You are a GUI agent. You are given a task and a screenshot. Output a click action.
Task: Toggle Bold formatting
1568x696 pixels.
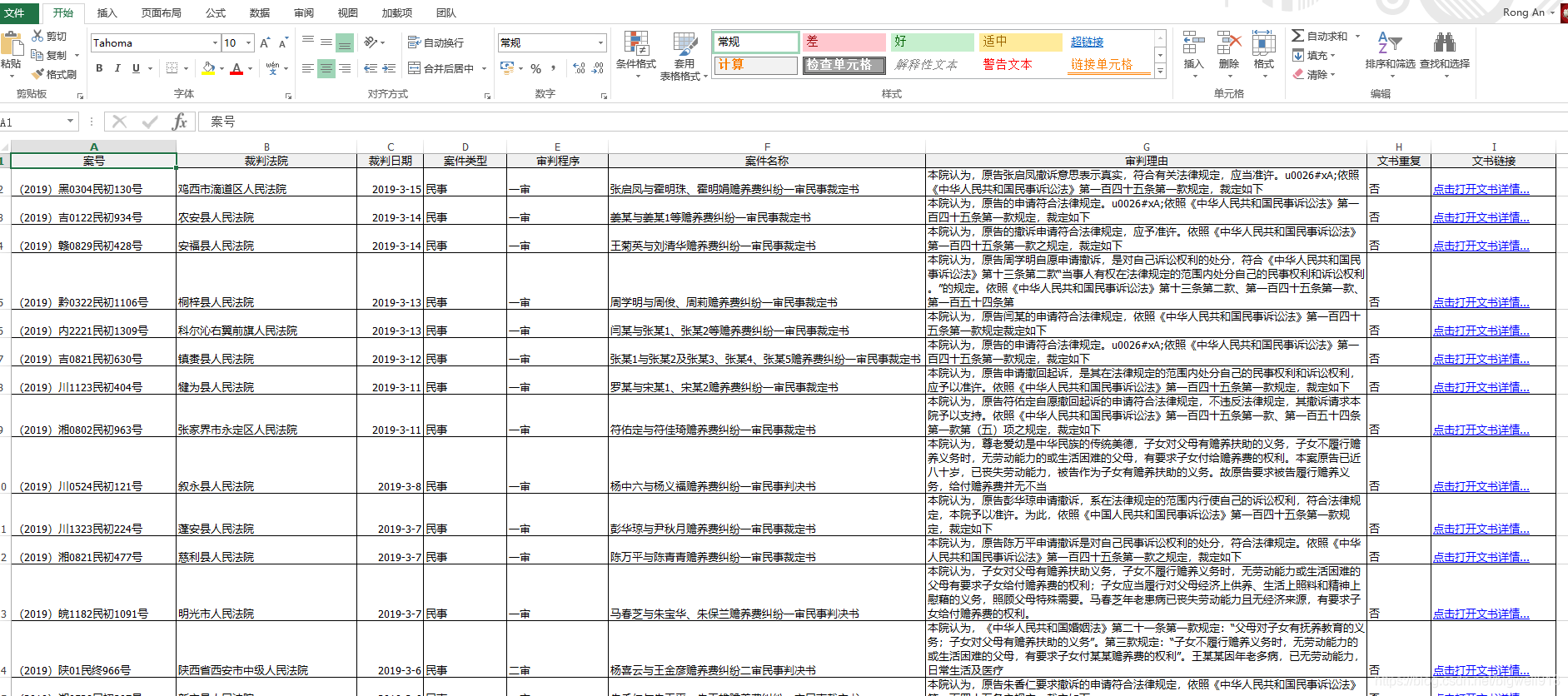pyautogui.click(x=99, y=68)
